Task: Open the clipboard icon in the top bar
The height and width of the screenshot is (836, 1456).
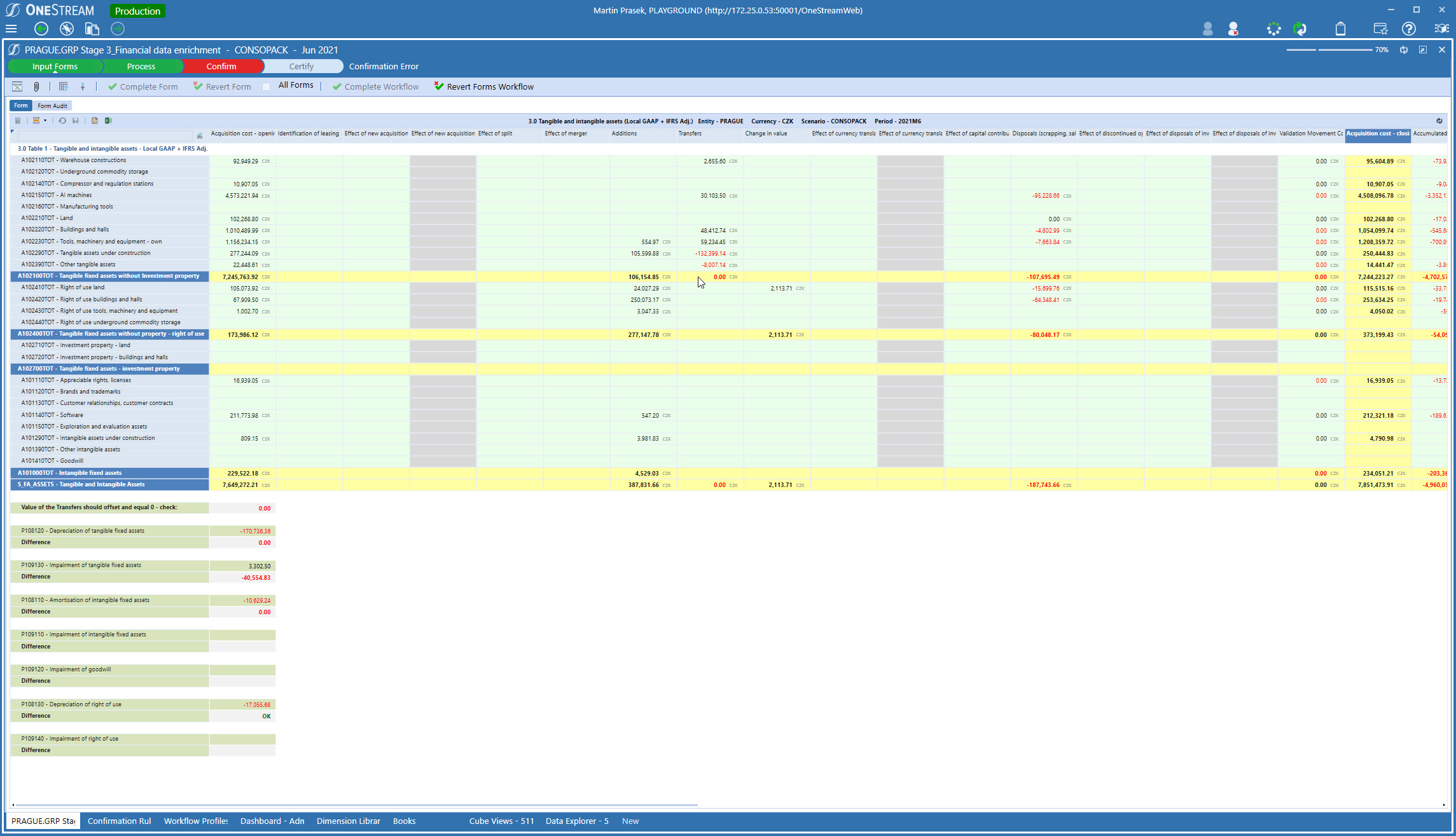Action: [x=1340, y=29]
